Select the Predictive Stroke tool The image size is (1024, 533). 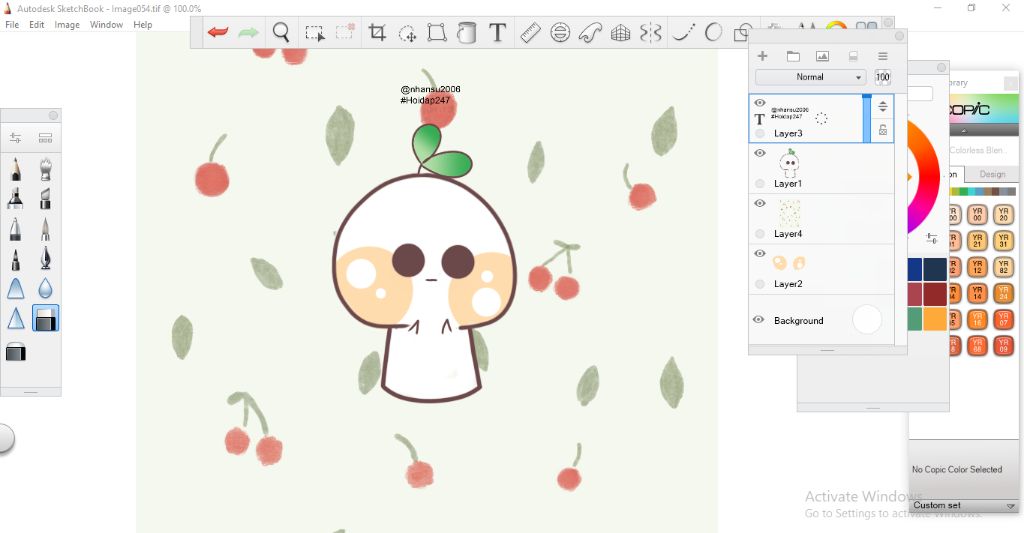713,32
